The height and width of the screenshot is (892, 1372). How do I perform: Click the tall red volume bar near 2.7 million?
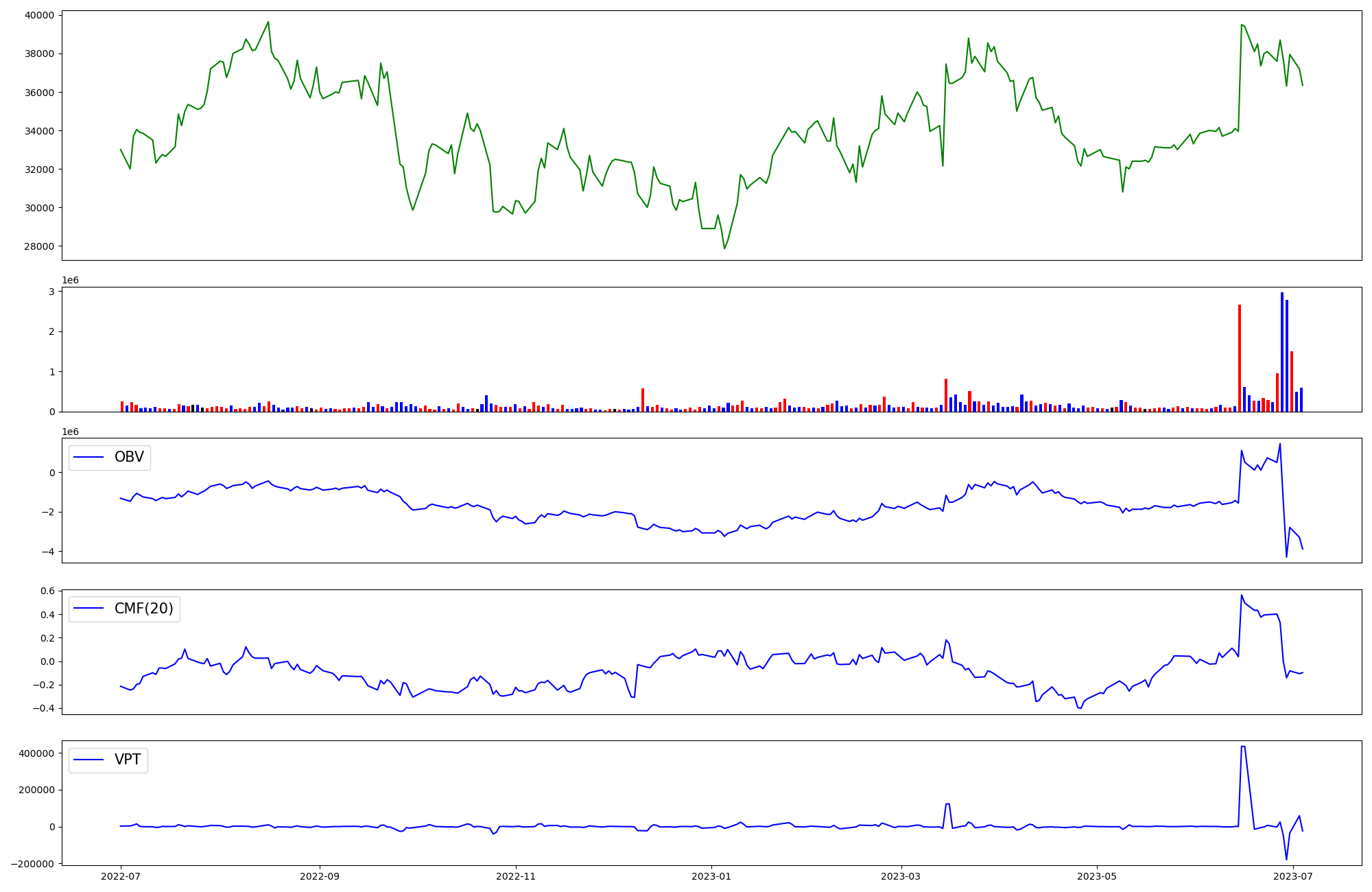tap(1240, 357)
